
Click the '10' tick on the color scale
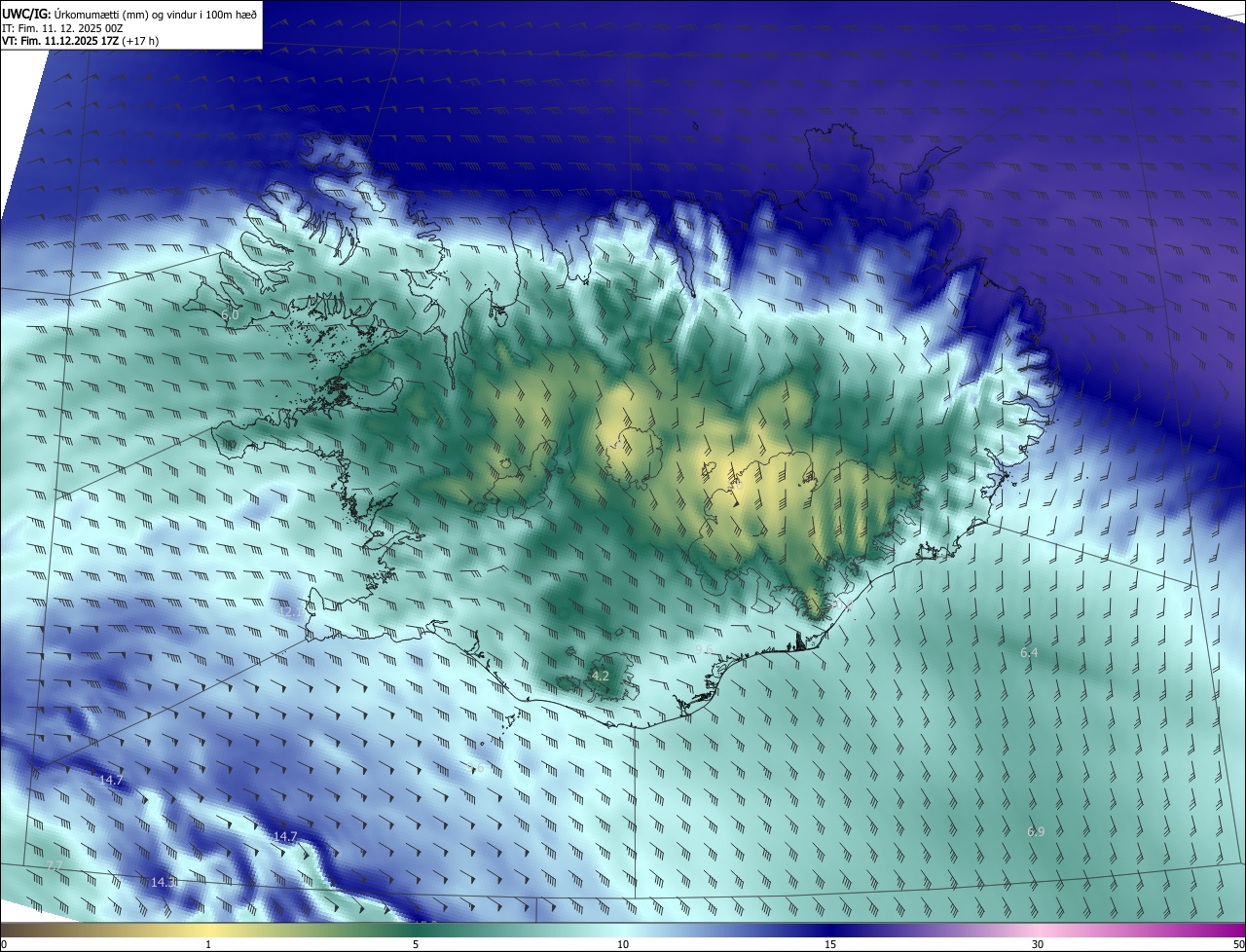click(623, 945)
